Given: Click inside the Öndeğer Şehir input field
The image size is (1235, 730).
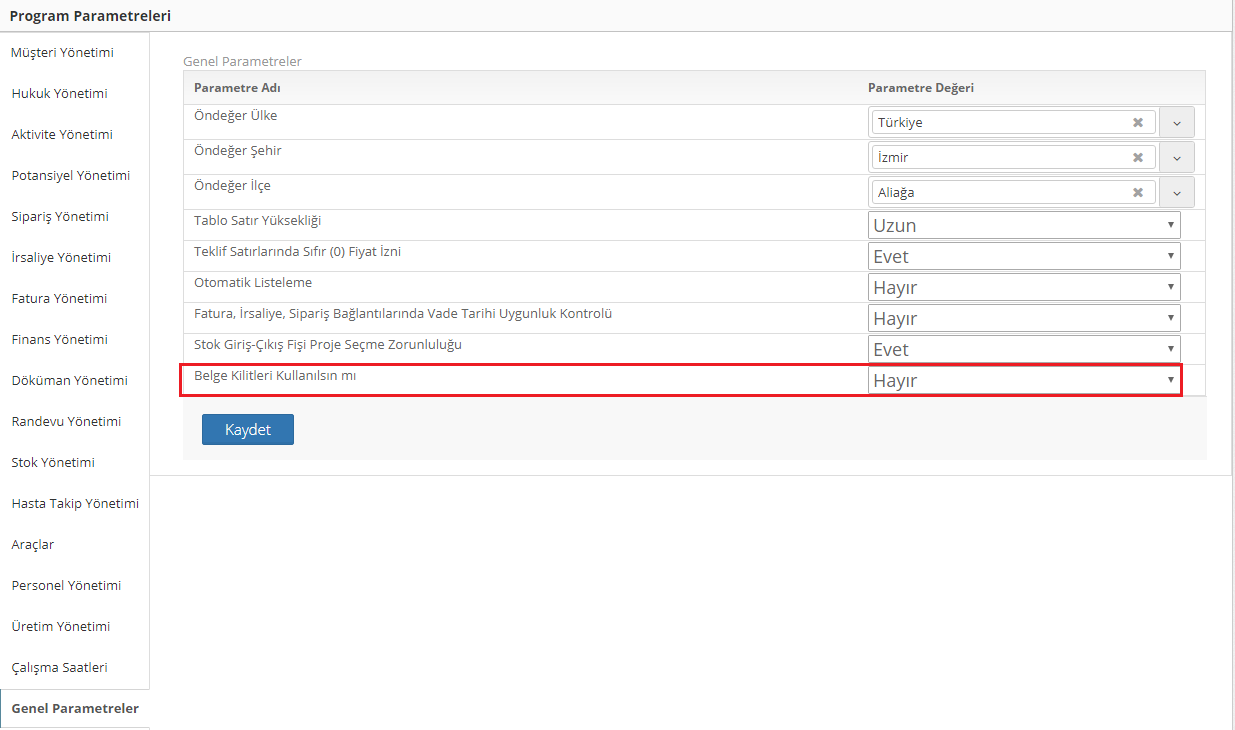Looking at the screenshot, I should point(1000,157).
